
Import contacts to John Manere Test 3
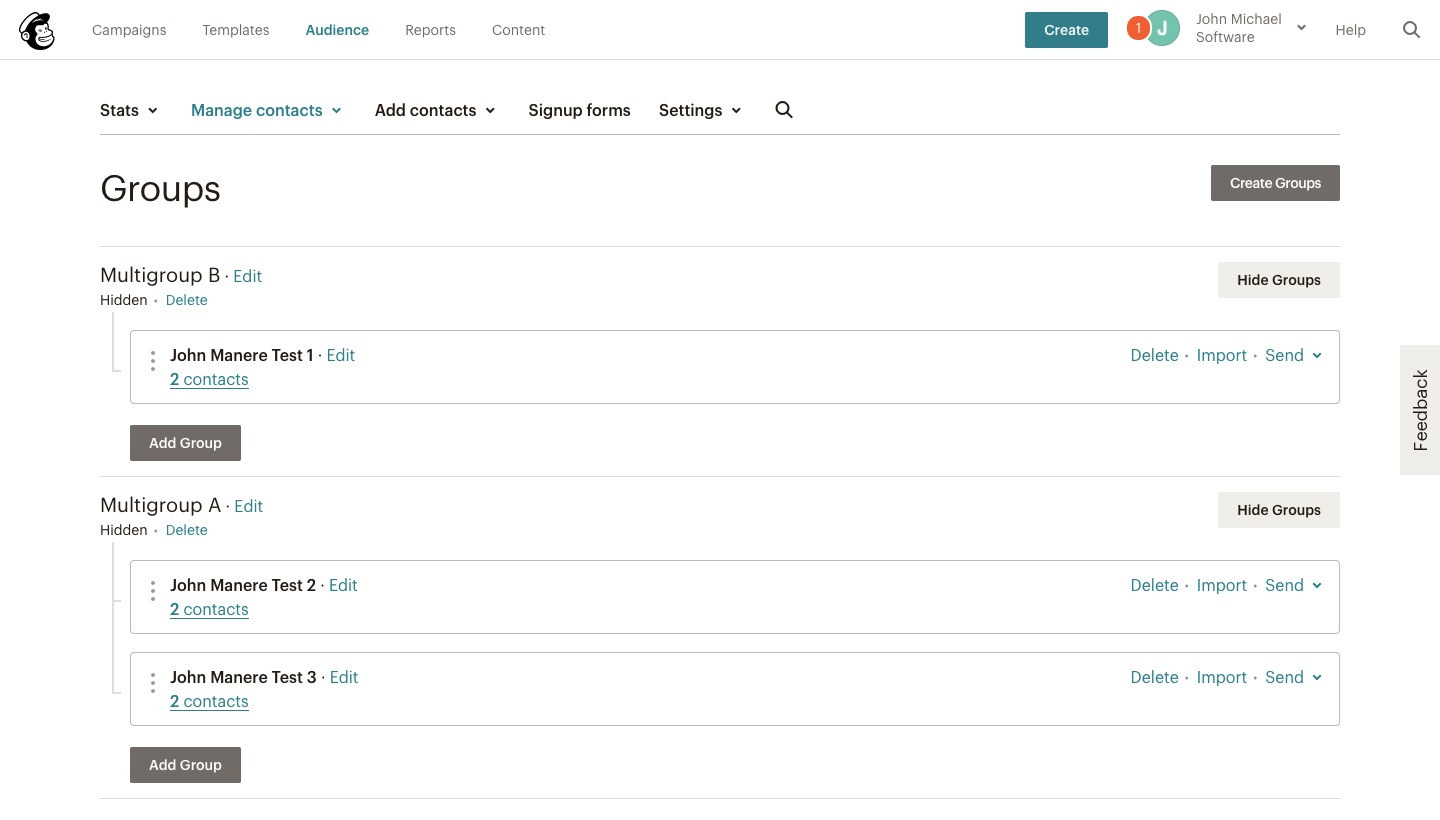click(1221, 677)
